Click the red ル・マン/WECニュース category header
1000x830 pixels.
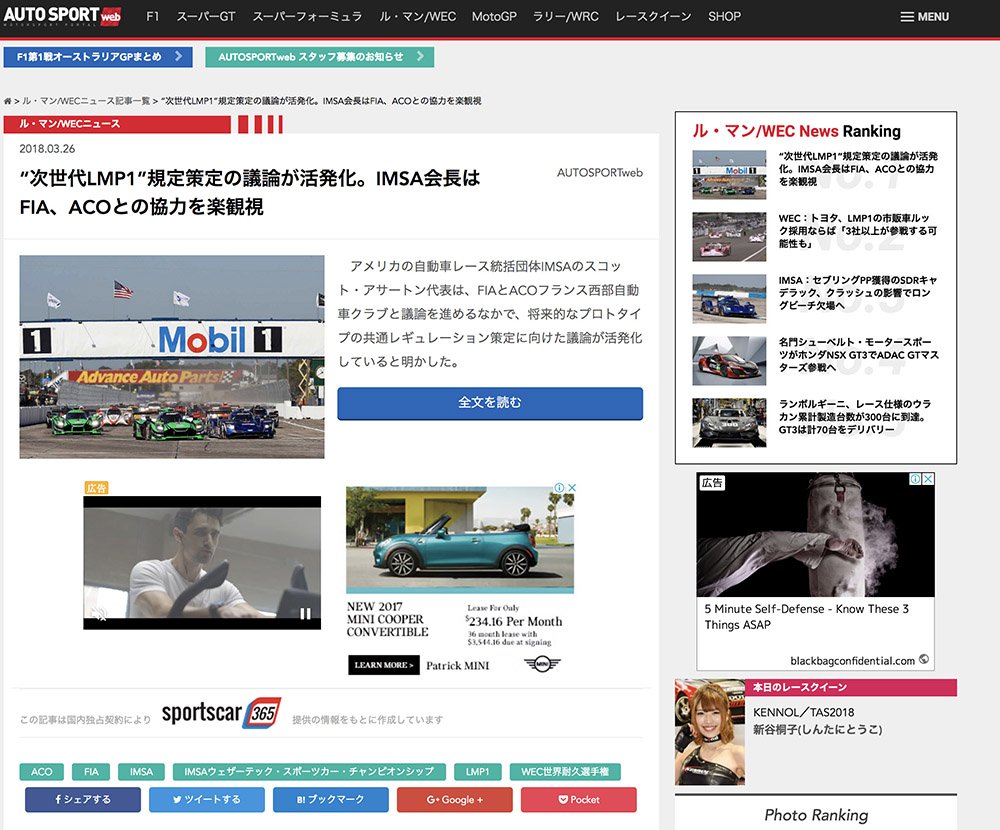point(117,124)
